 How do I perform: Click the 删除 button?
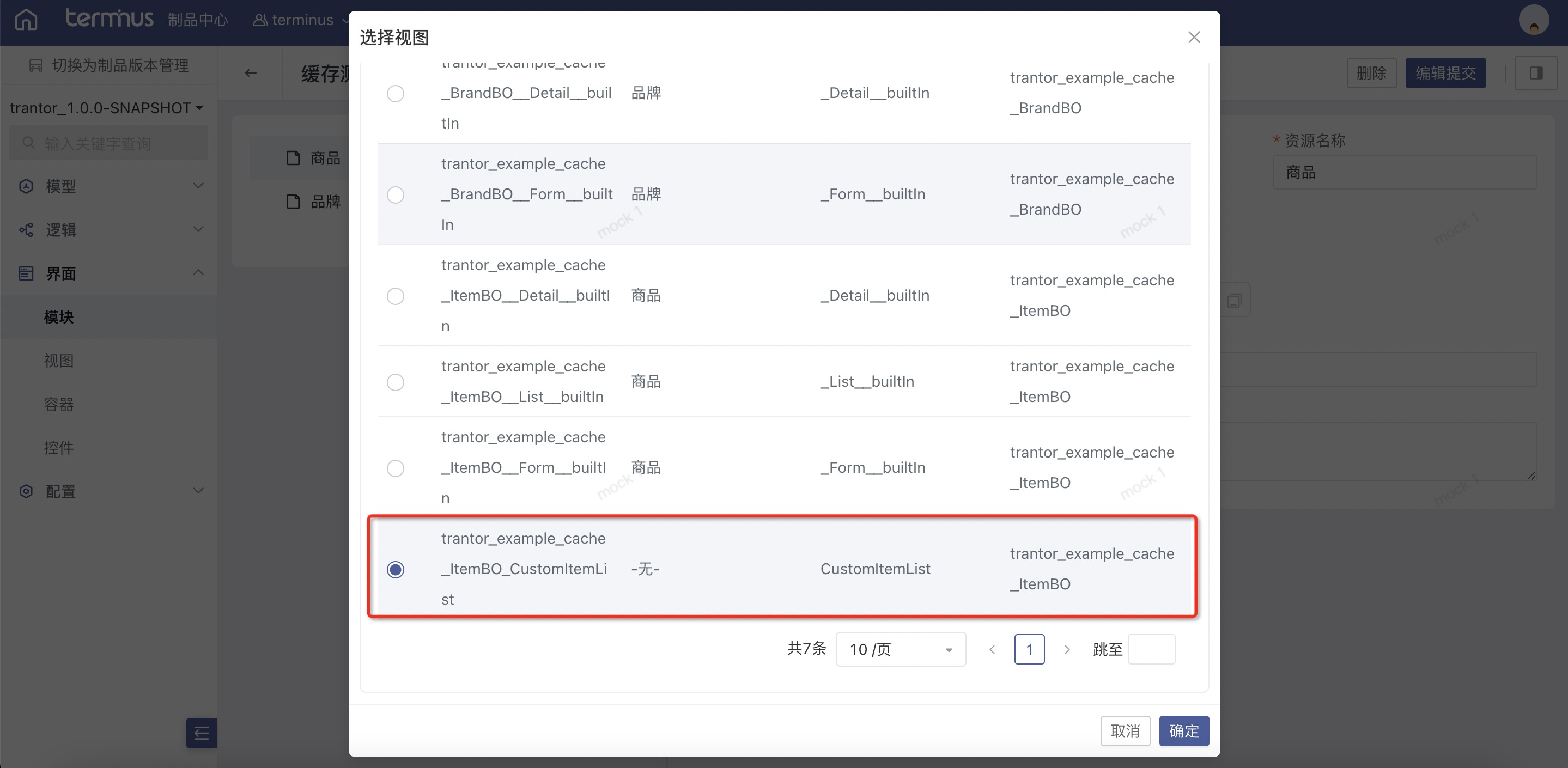[1371, 73]
